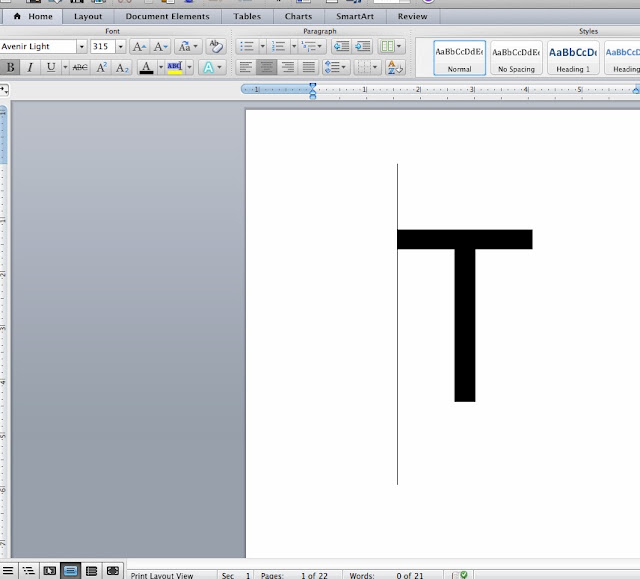Click the tab stop selector by the ruler

coord(4,89)
